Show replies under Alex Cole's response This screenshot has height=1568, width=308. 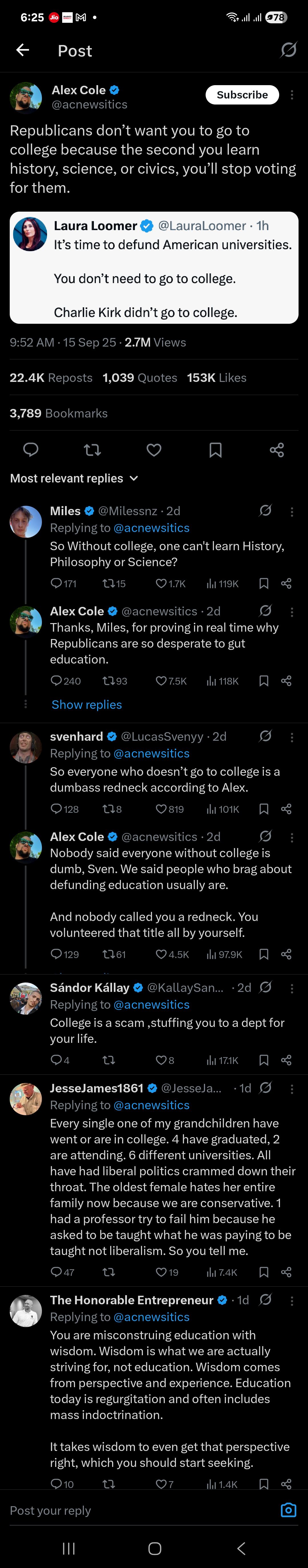point(87,704)
